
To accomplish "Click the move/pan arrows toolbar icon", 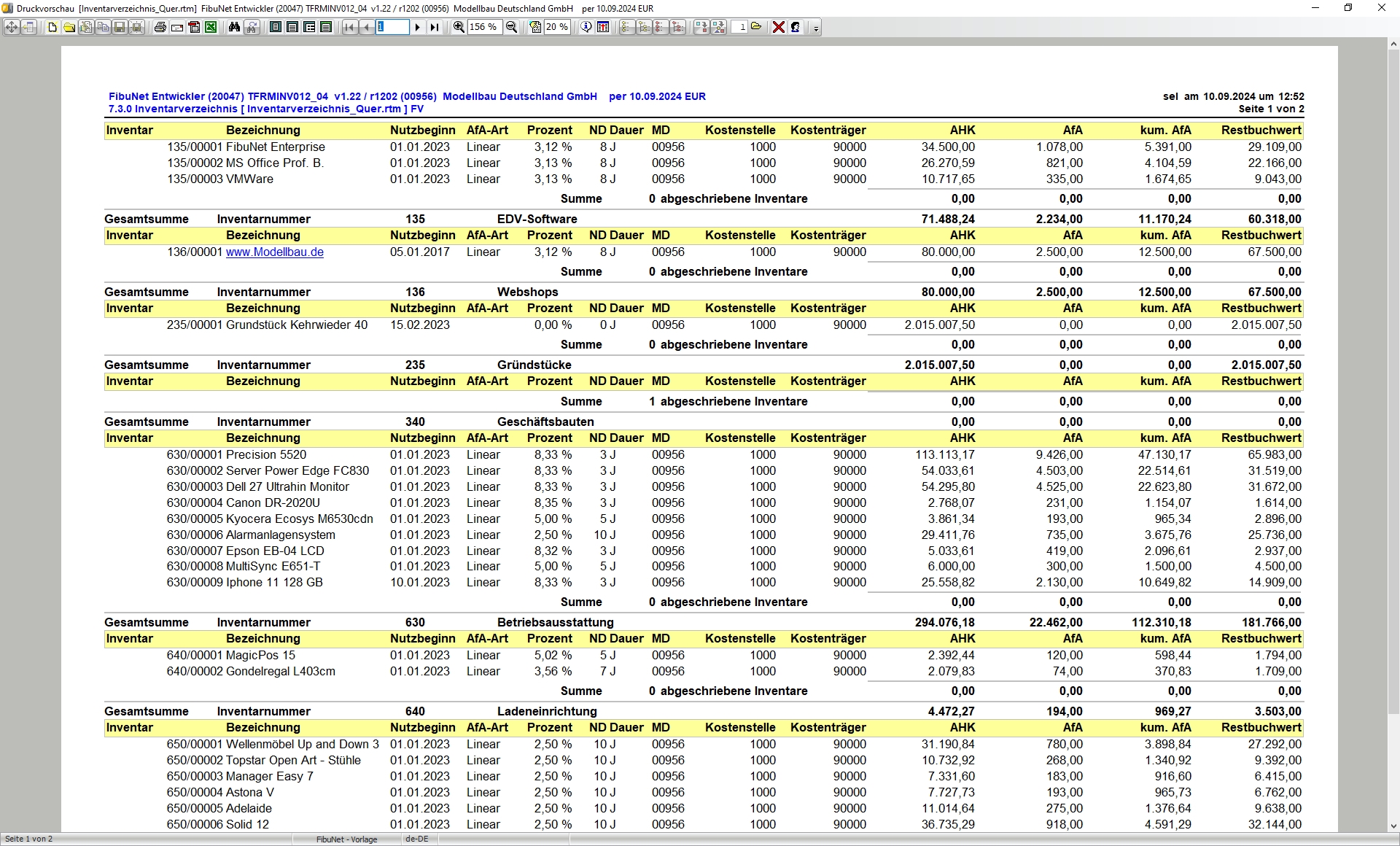I will (x=12, y=27).
